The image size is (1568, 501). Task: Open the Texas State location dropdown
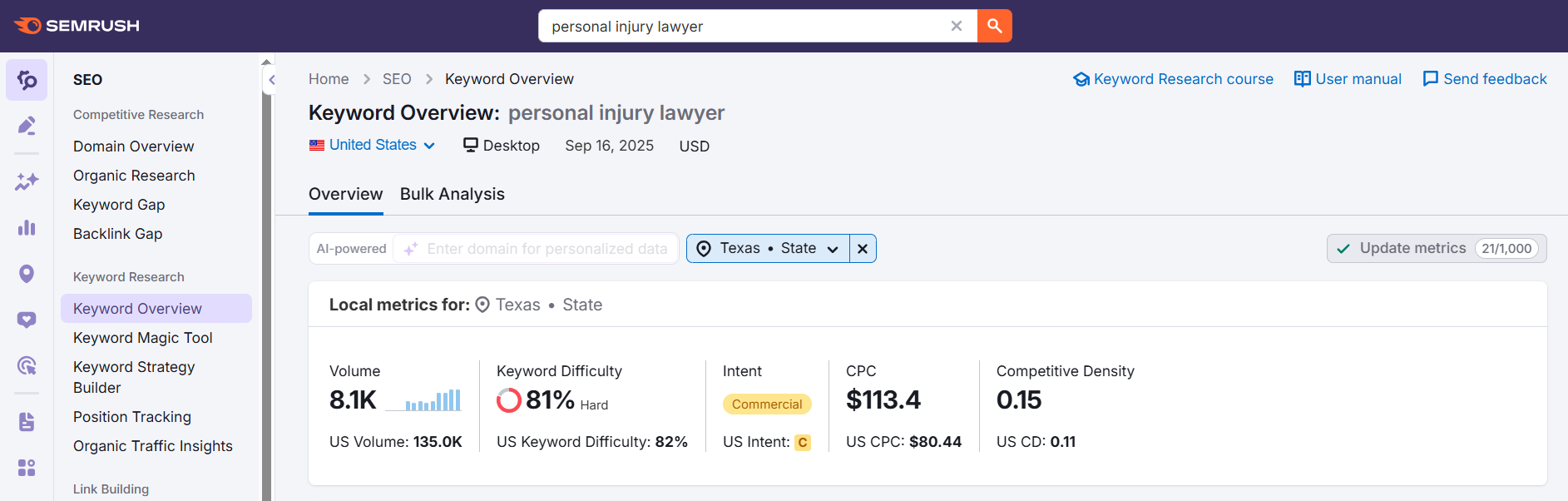pos(768,249)
